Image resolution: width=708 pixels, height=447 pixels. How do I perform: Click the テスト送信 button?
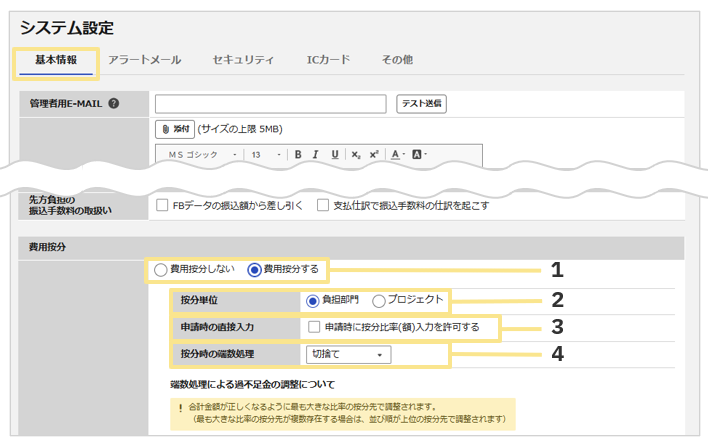tap(421, 103)
